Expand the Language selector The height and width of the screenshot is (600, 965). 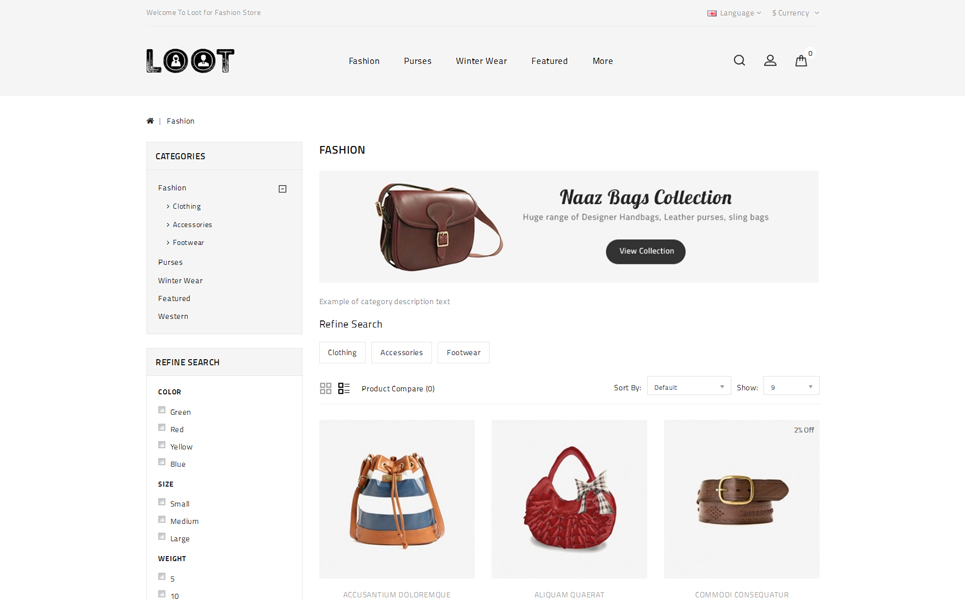(734, 13)
